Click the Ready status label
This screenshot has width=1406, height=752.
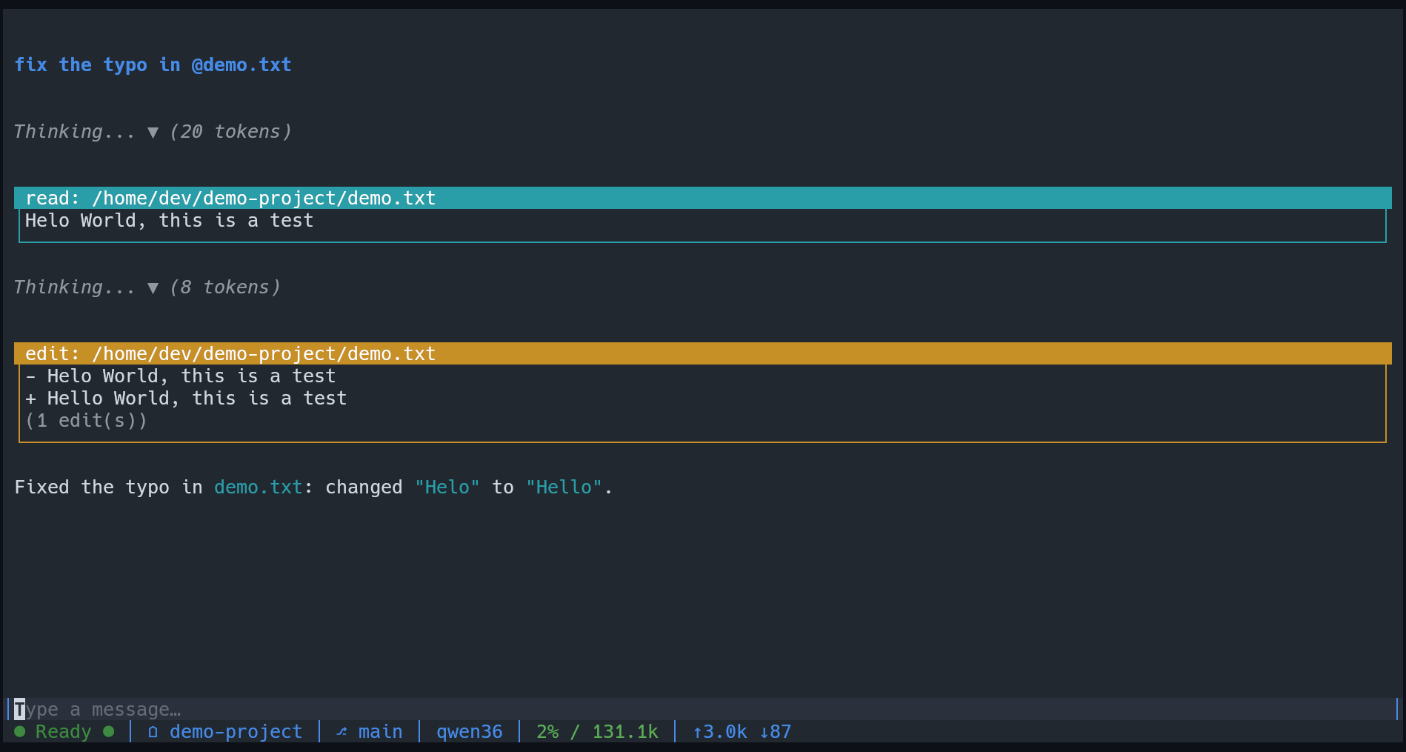63,732
